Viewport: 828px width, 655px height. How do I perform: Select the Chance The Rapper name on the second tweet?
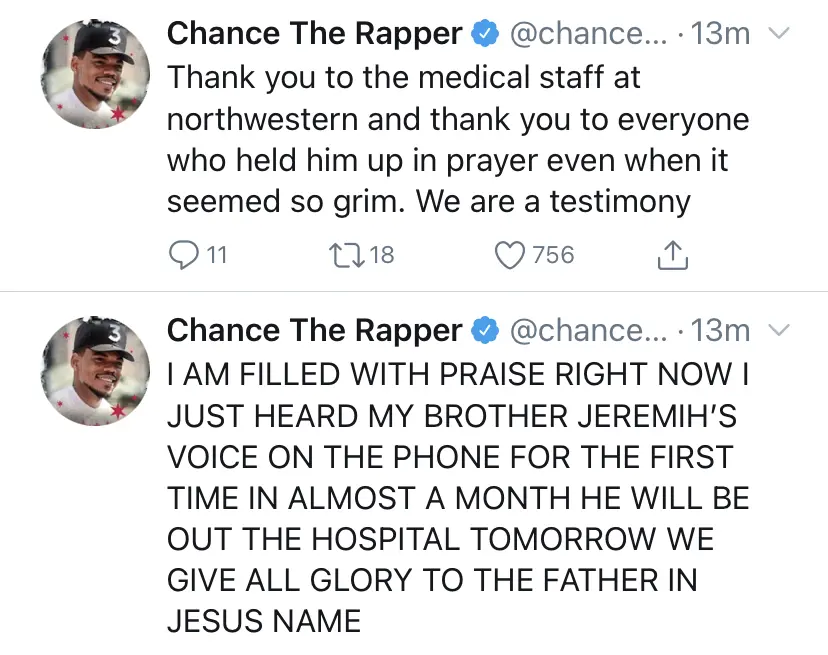tap(314, 330)
